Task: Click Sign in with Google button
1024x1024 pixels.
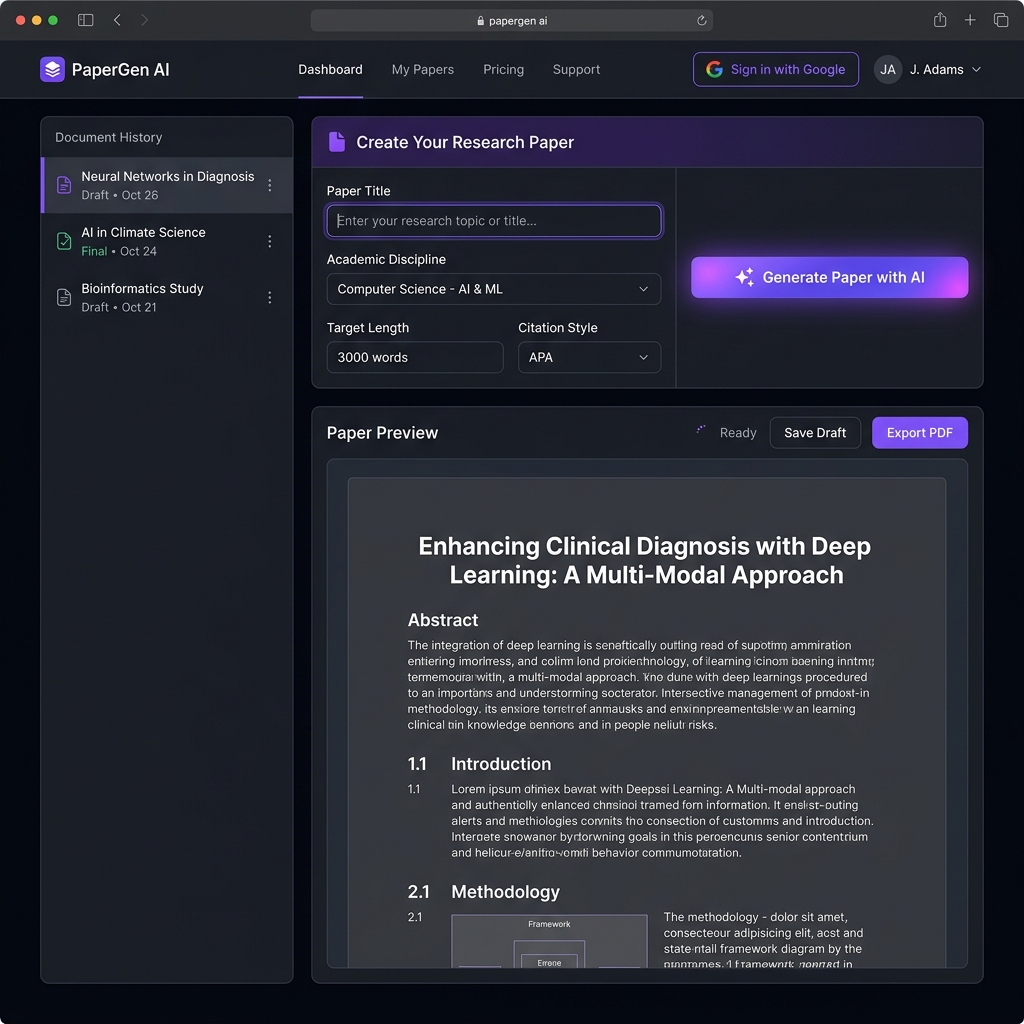Action: click(776, 69)
